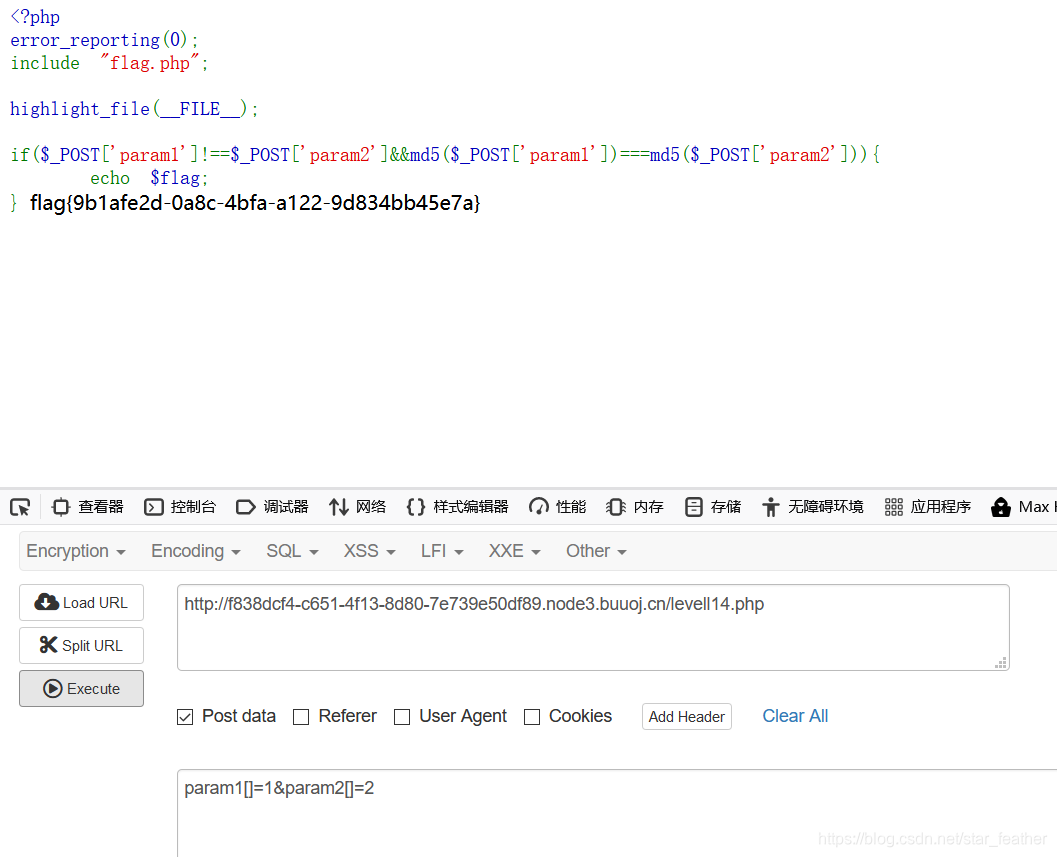The height and width of the screenshot is (857, 1057).
Task: Click the Split URL button
Action: click(x=82, y=645)
